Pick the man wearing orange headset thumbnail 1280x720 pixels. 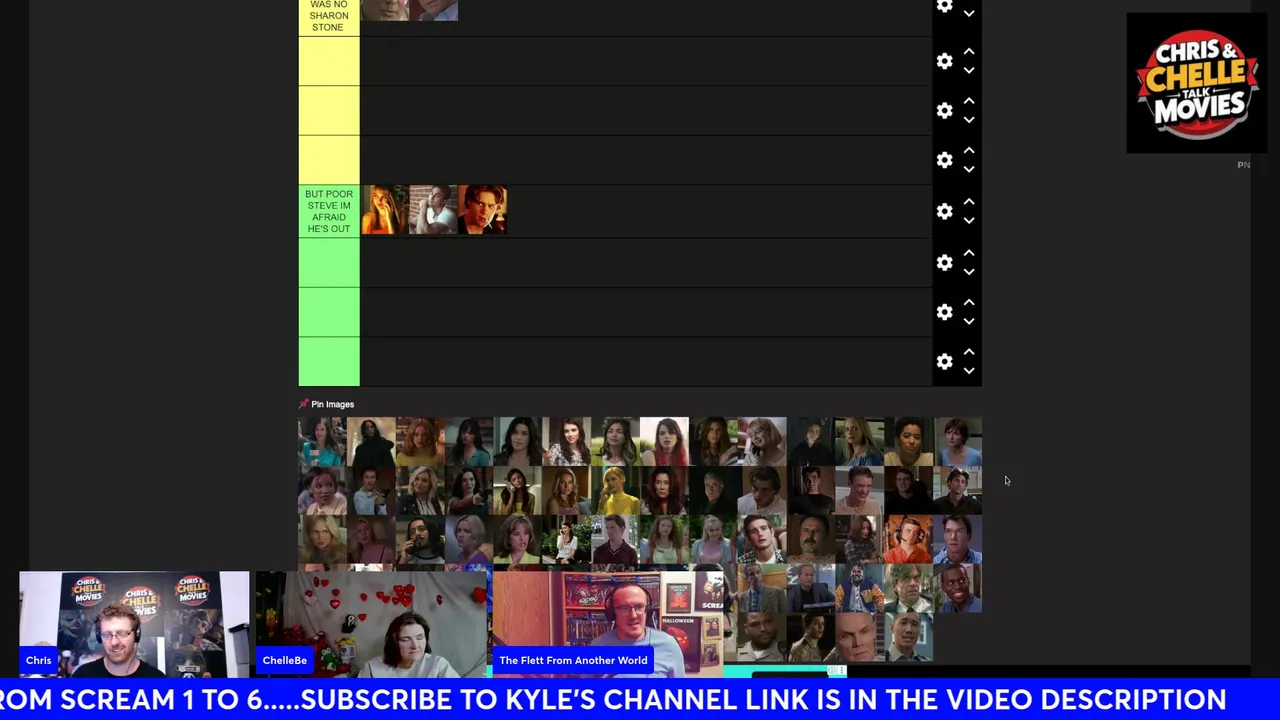909,539
